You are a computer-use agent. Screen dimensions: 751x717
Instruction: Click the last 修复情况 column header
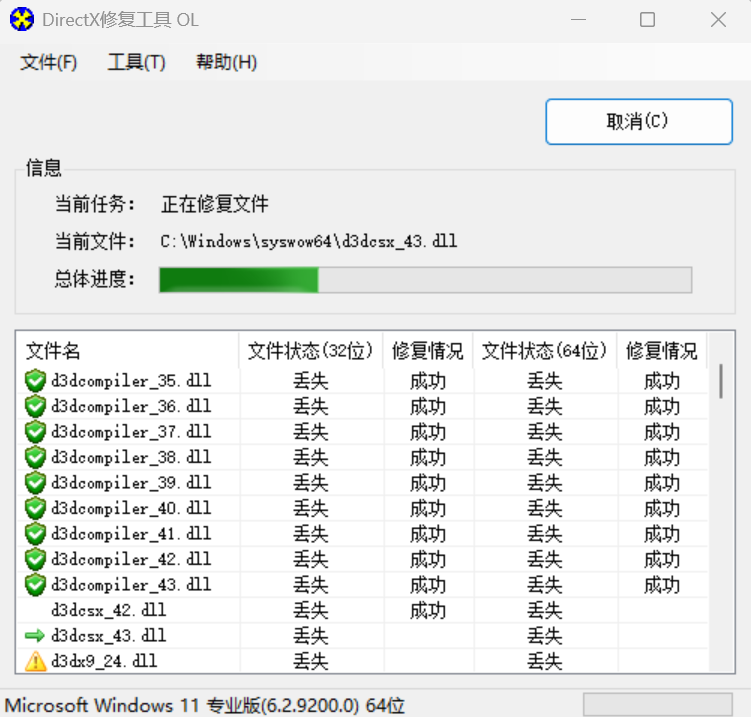[661, 351]
